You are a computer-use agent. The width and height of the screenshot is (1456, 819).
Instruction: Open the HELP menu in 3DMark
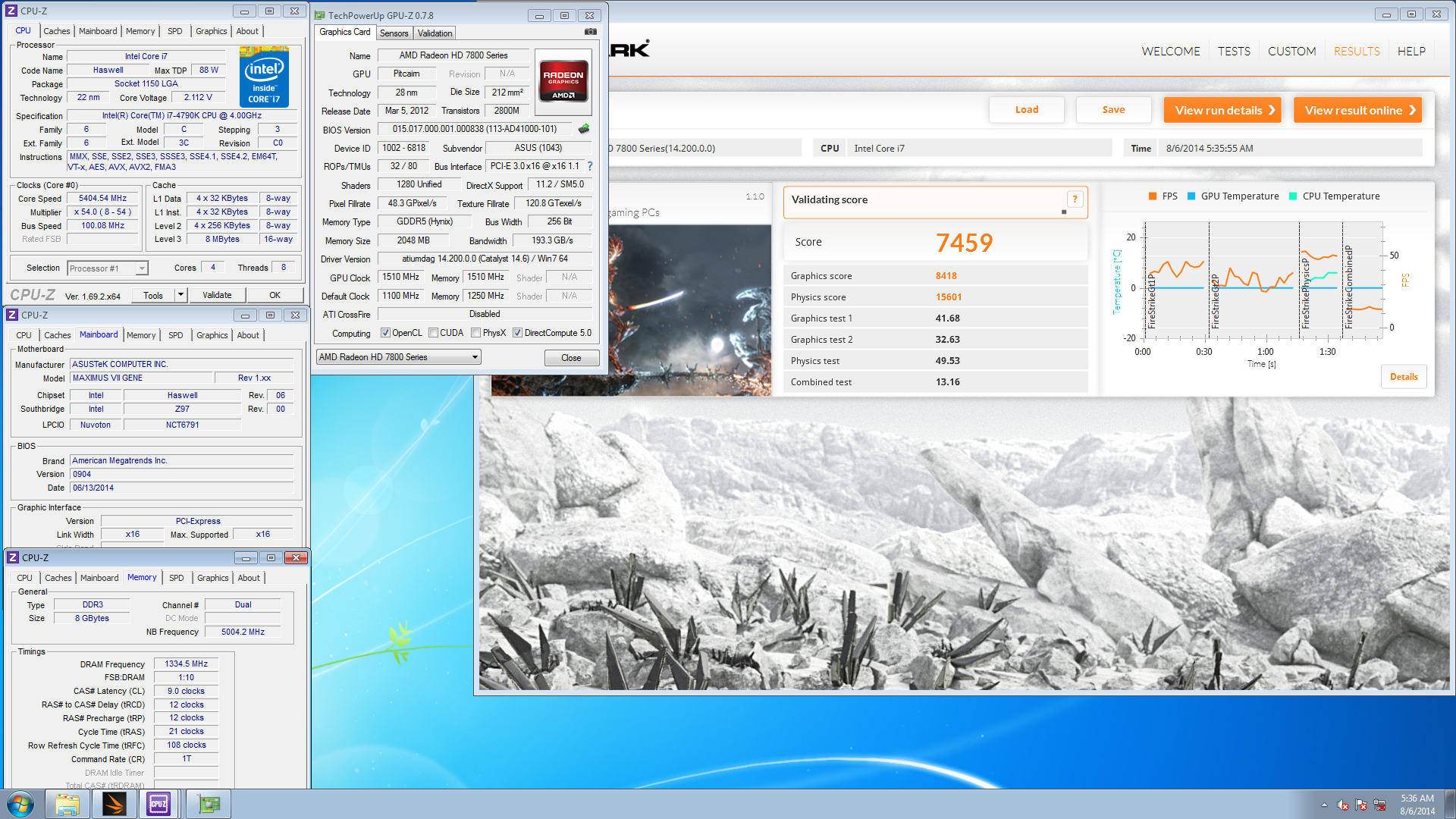pos(1411,51)
